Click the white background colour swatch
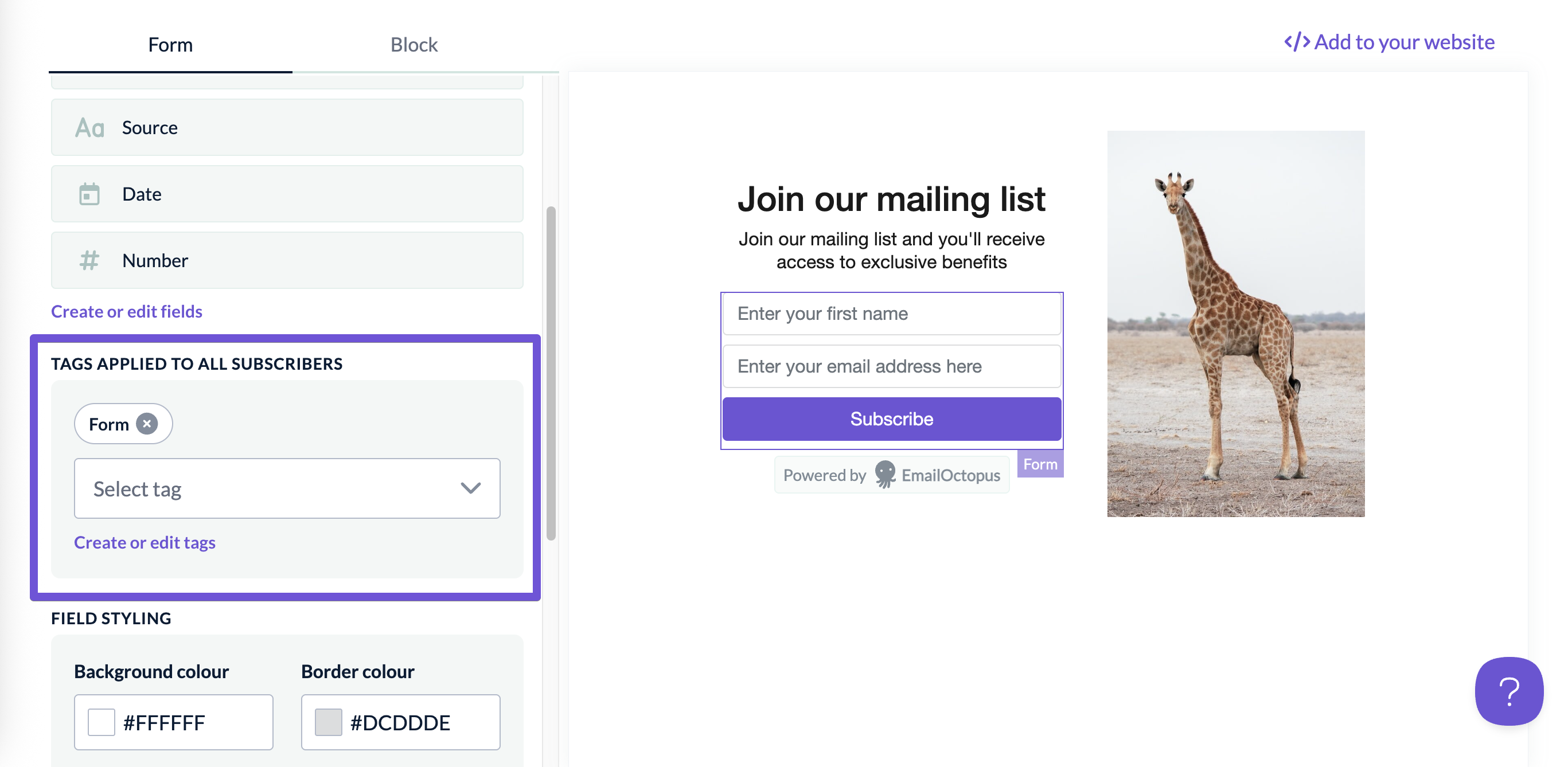 coord(101,722)
